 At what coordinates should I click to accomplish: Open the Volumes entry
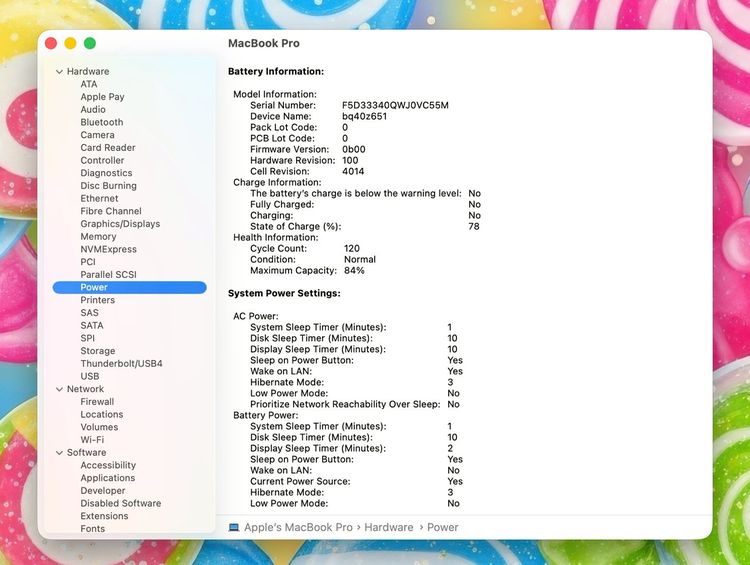(x=99, y=427)
